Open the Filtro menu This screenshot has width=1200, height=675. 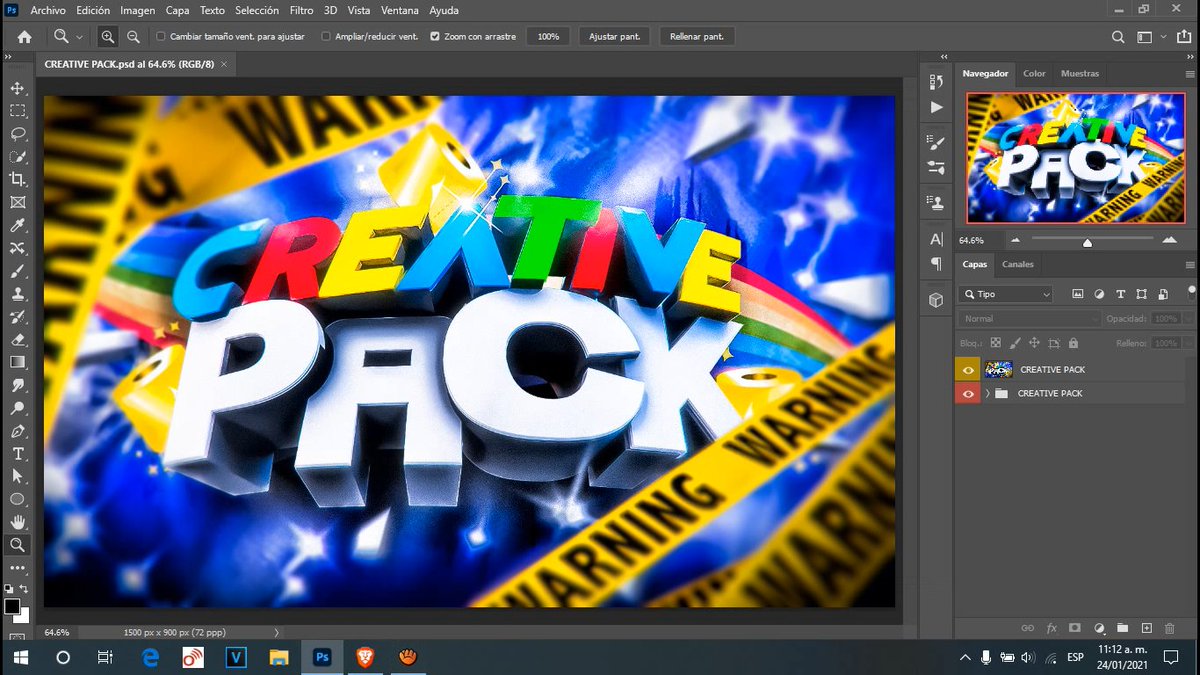pyautogui.click(x=300, y=10)
